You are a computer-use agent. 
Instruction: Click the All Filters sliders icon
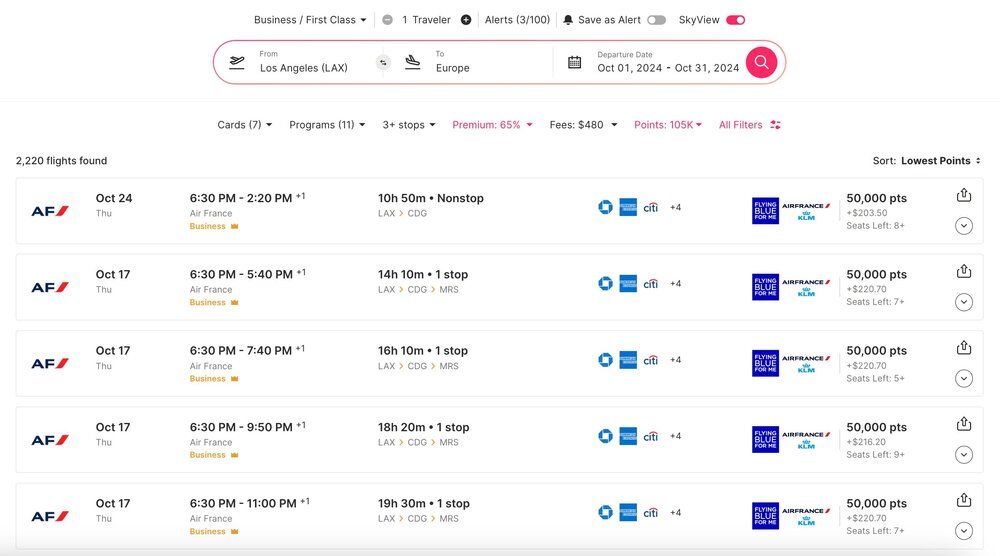776,125
